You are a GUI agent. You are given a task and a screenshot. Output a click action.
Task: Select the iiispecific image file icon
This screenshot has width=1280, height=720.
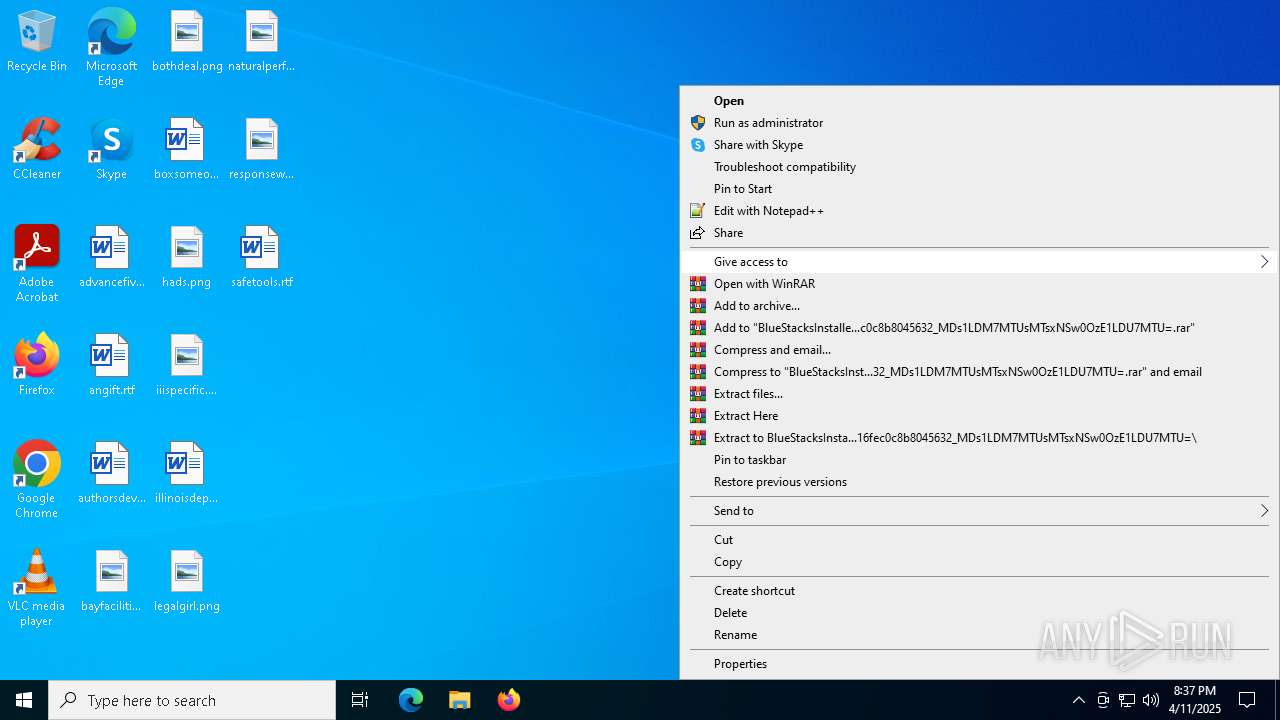187,366
